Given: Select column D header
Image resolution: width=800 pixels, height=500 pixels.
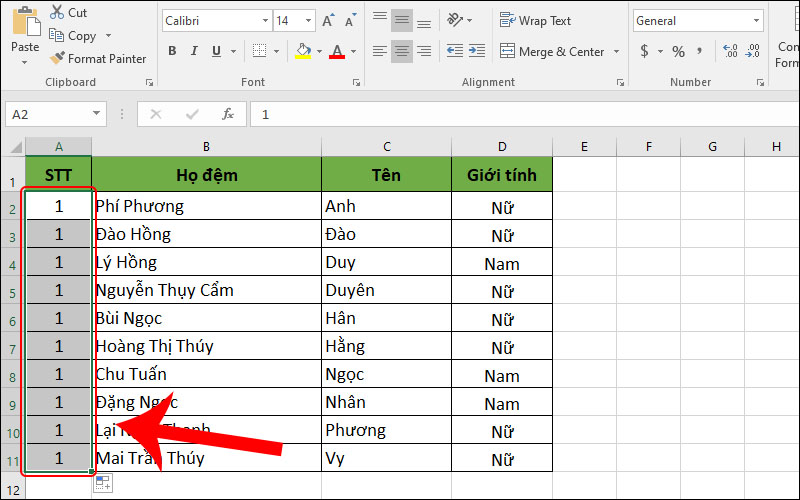Looking at the screenshot, I should click(x=502, y=147).
